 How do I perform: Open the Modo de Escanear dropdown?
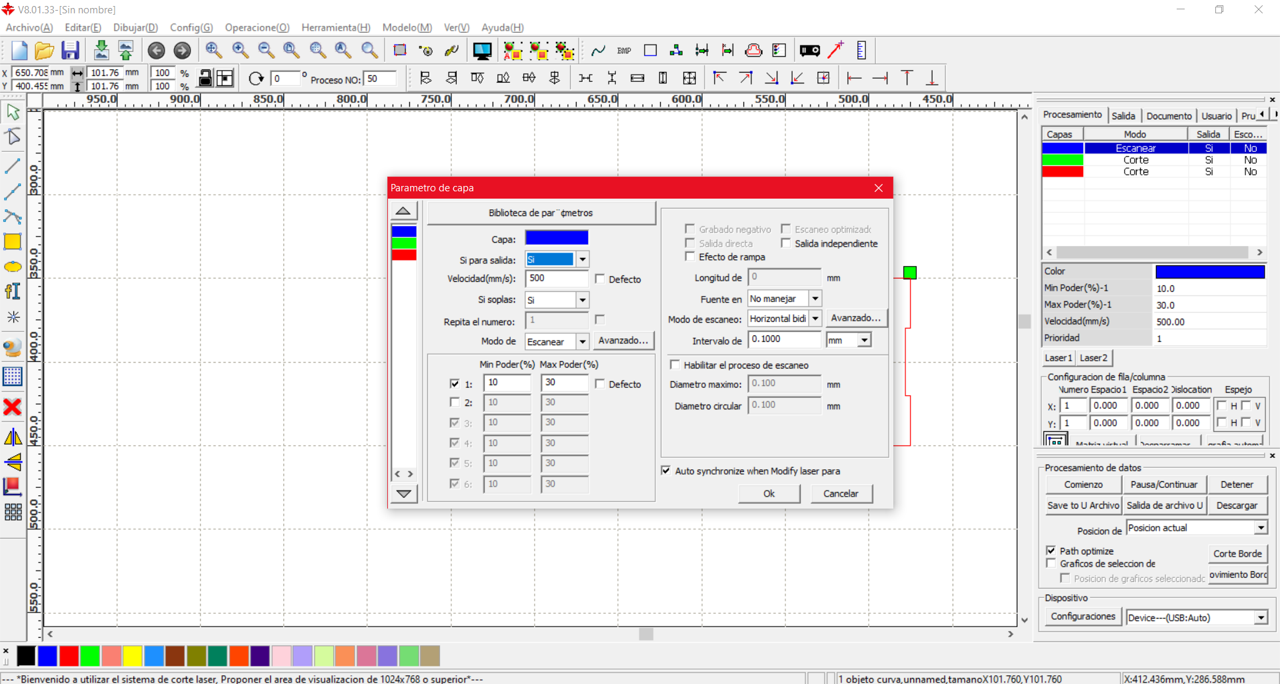pos(582,342)
